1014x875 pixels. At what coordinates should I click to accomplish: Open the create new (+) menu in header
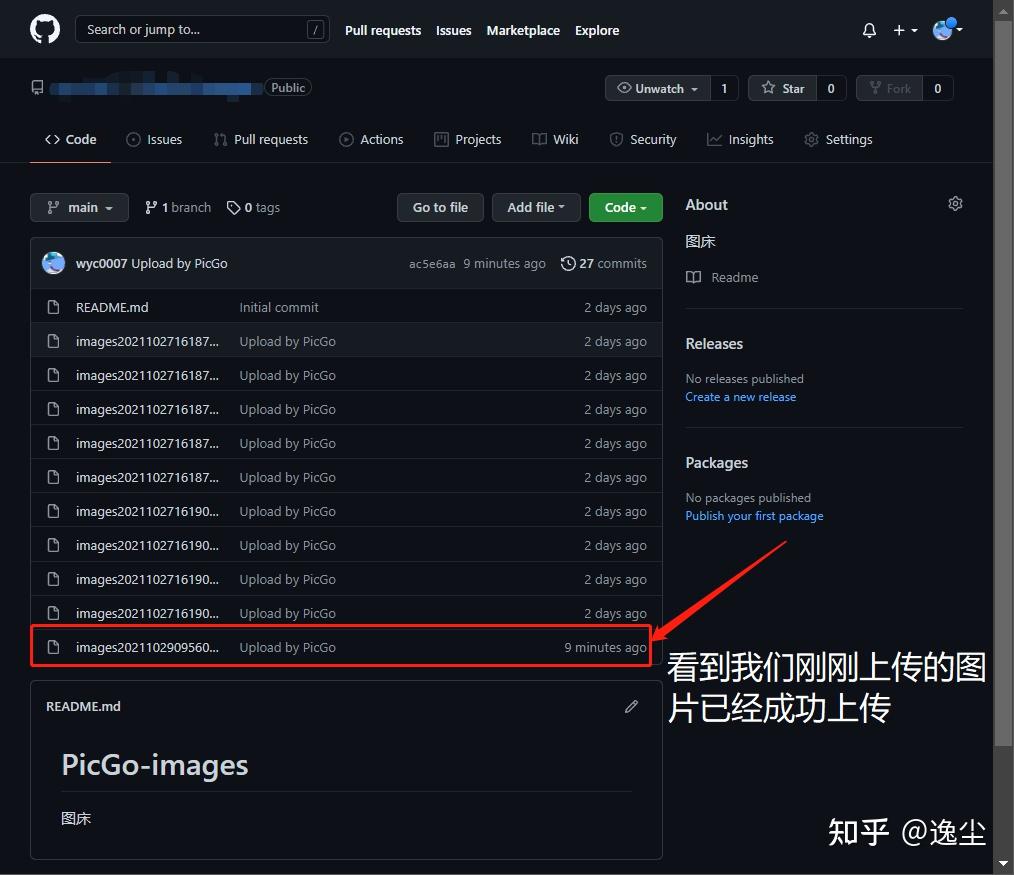[903, 30]
